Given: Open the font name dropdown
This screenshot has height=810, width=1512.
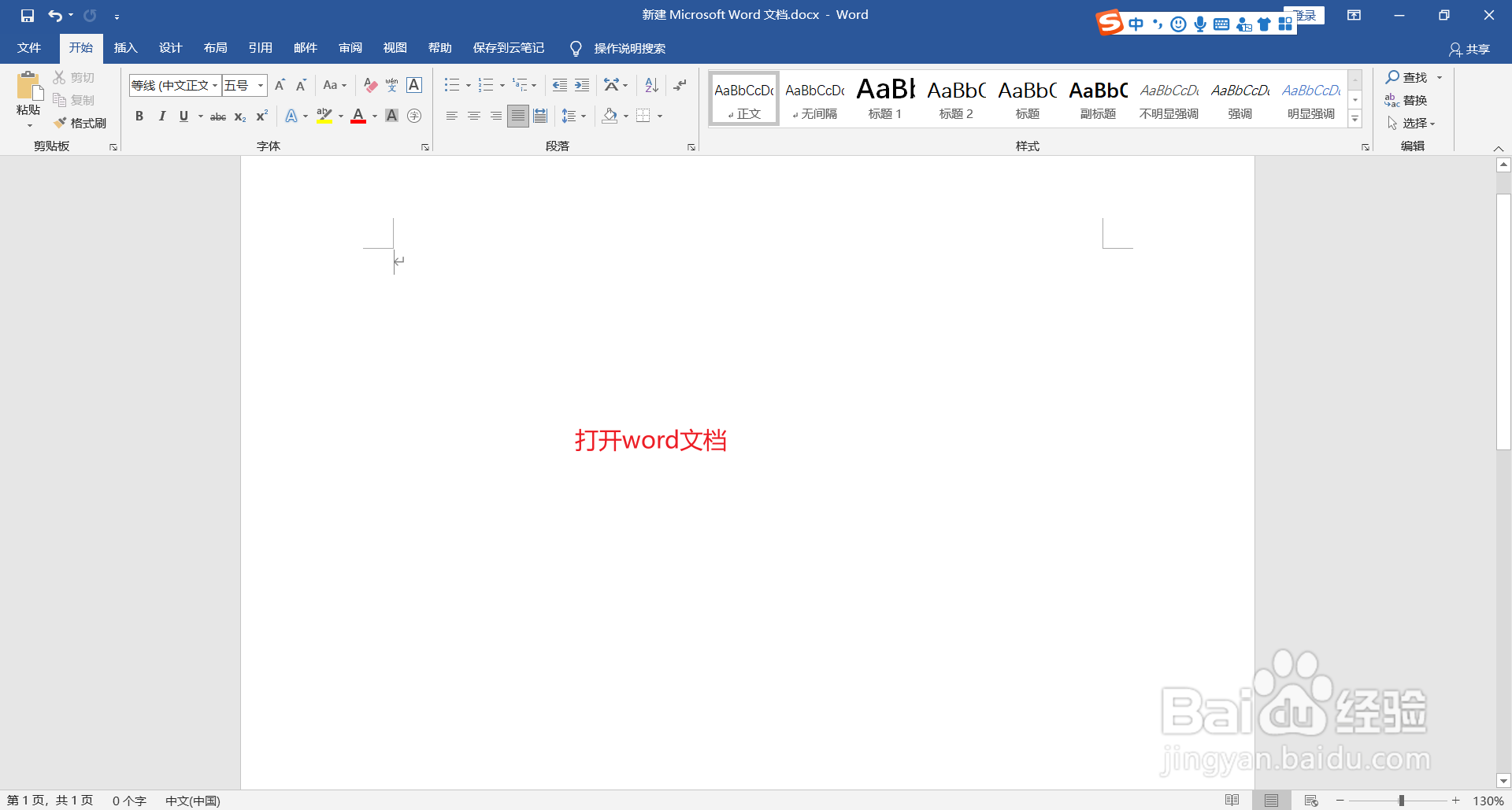Looking at the screenshot, I should (215, 85).
